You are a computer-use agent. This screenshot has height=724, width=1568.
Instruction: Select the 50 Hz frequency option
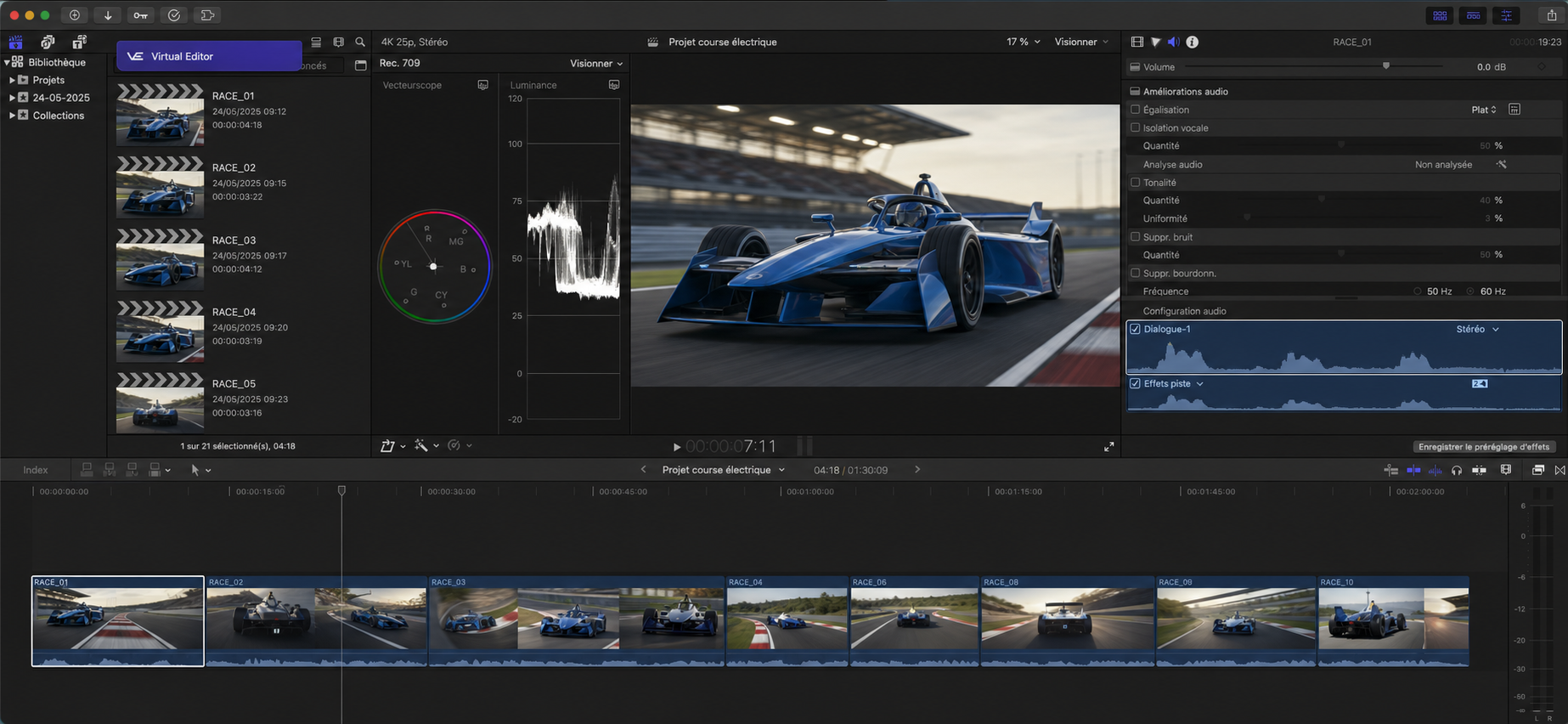pyautogui.click(x=1418, y=291)
